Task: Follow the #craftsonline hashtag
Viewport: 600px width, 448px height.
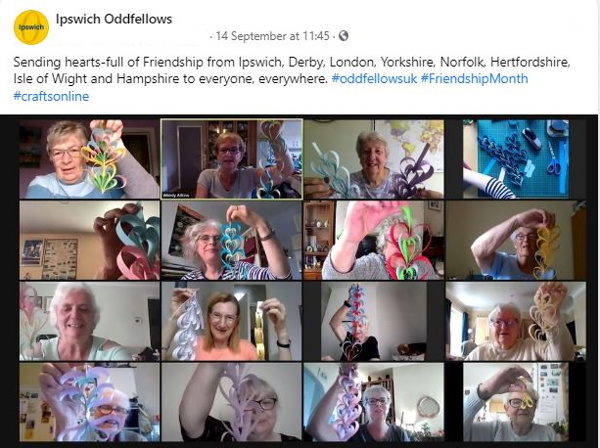Action: [x=51, y=96]
